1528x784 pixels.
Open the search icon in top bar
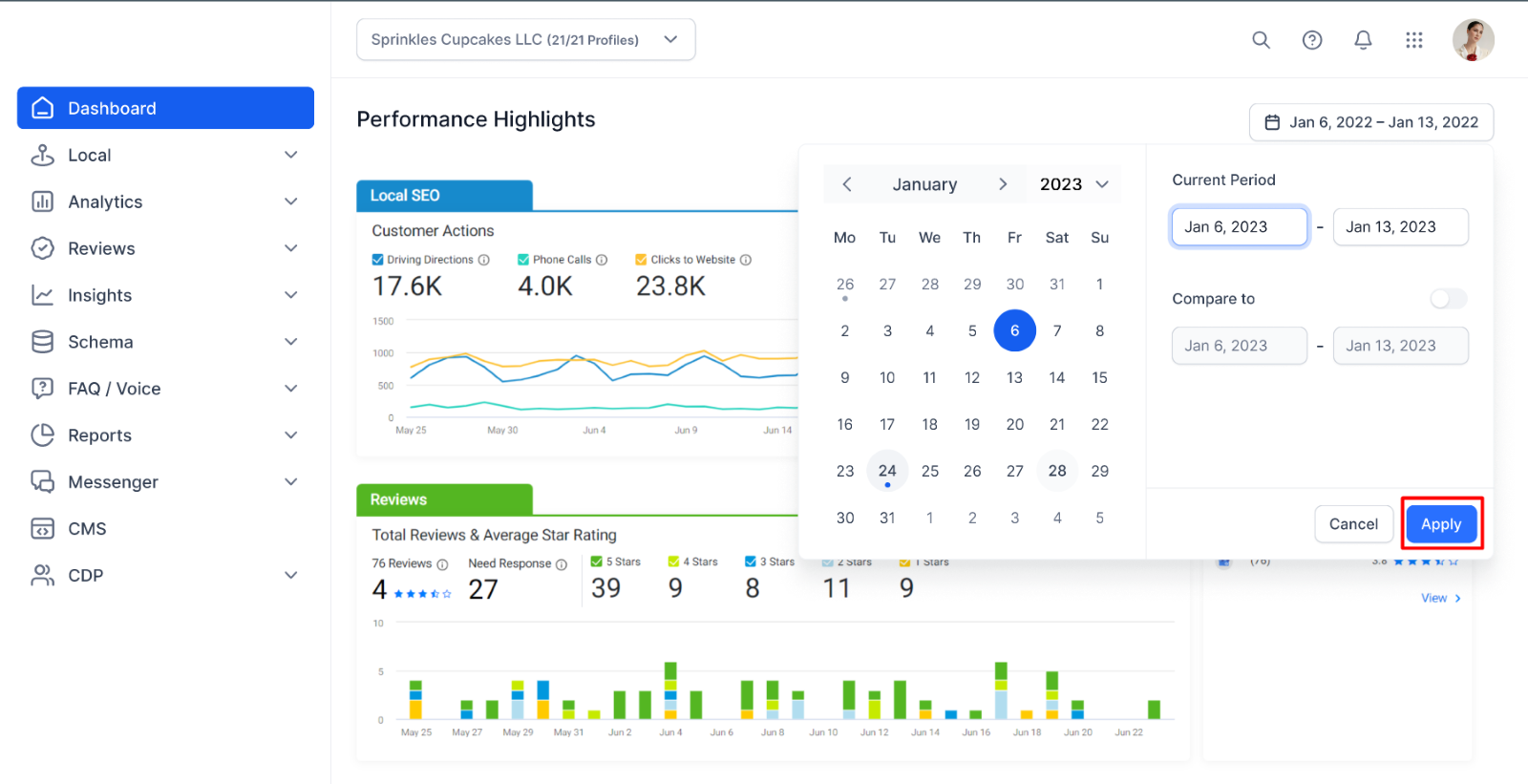[x=1261, y=40]
